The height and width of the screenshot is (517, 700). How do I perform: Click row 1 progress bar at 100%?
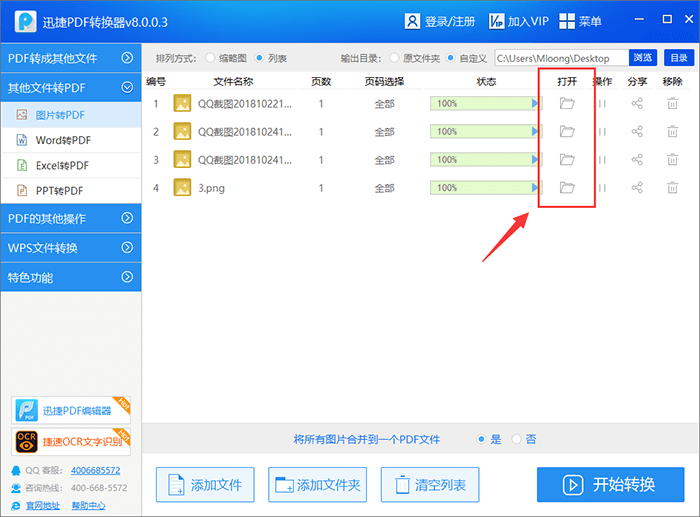[486, 104]
